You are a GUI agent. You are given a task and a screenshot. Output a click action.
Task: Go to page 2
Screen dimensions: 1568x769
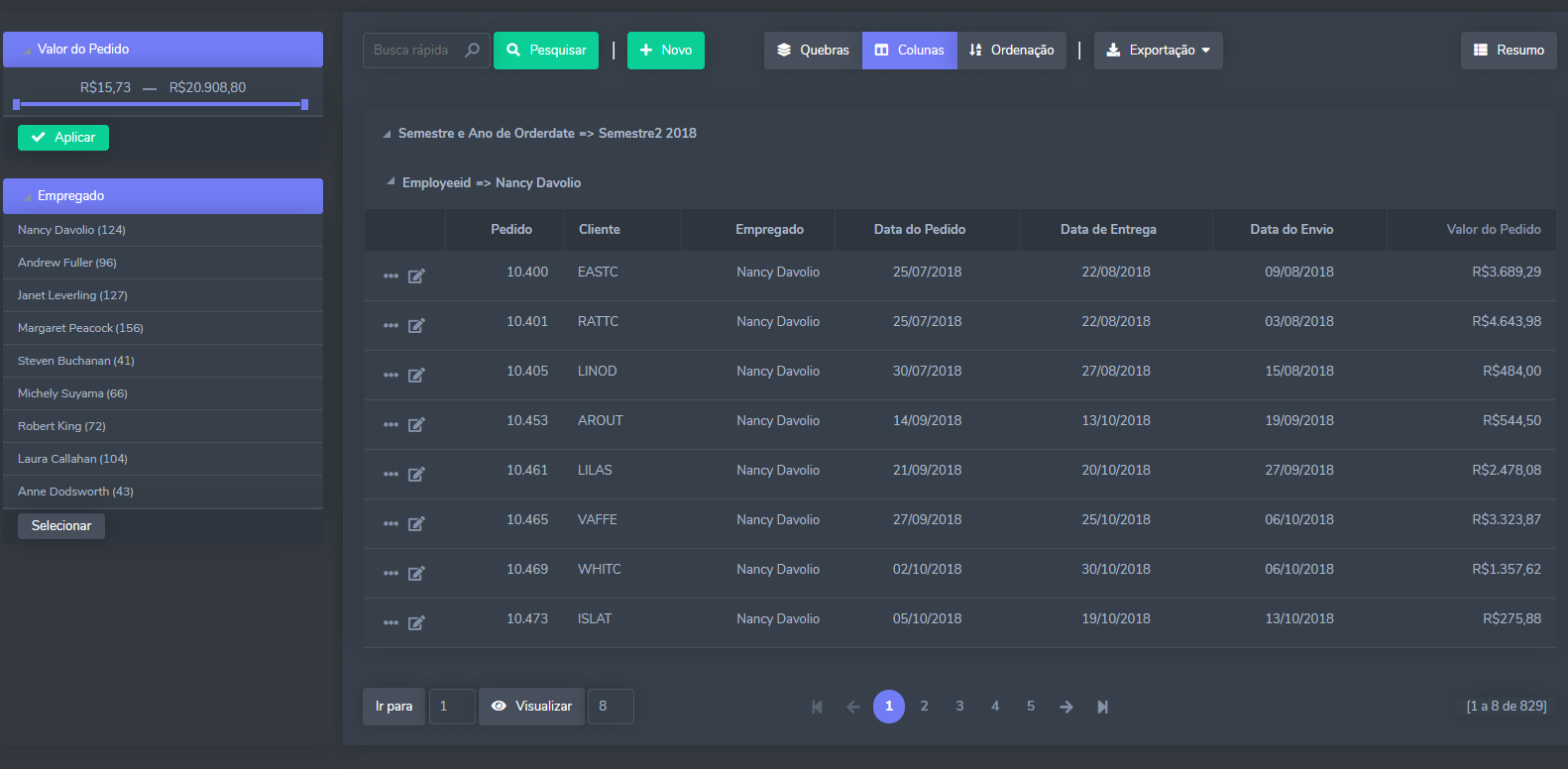click(x=925, y=707)
